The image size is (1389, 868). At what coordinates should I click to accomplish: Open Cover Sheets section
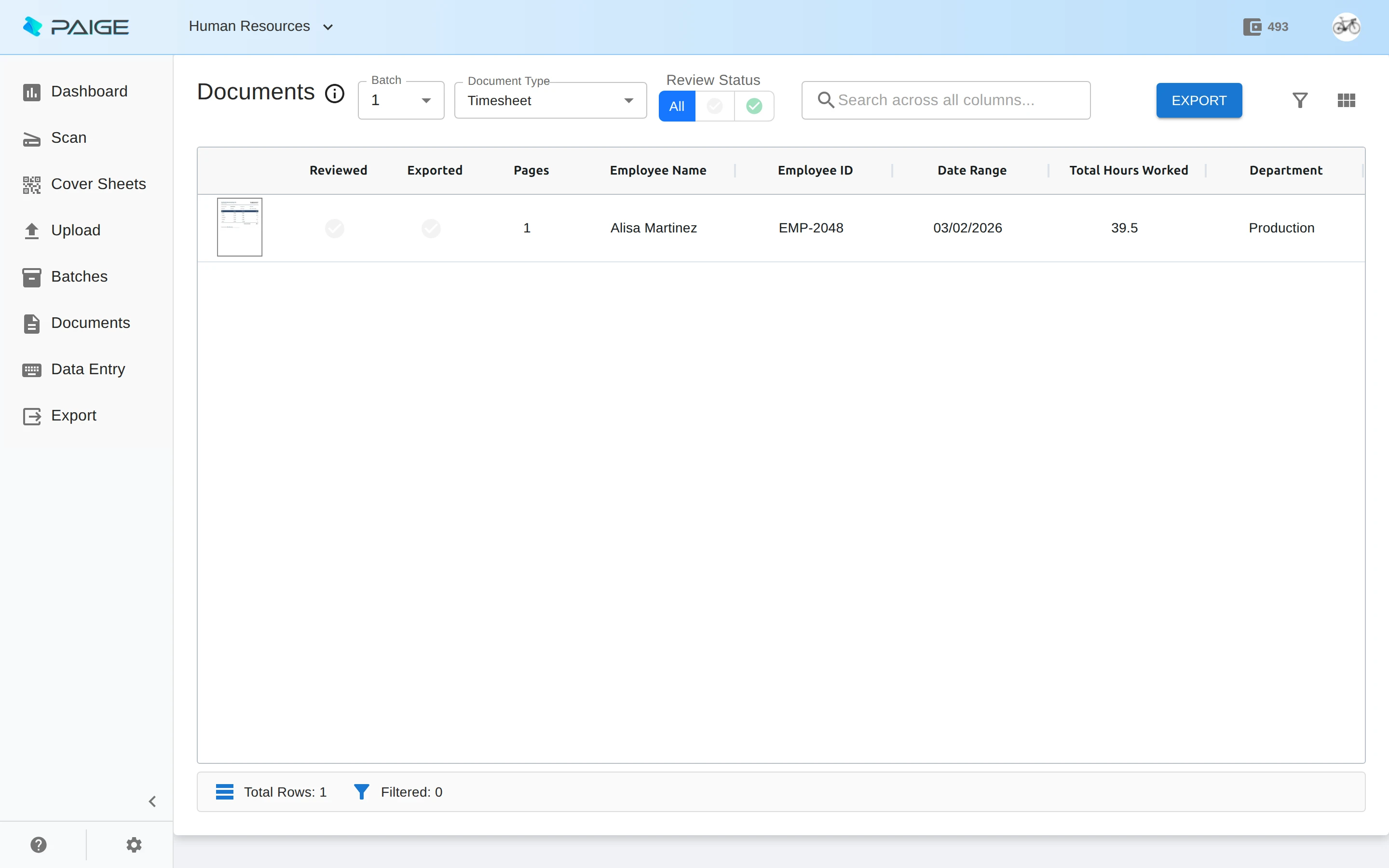(86, 184)
